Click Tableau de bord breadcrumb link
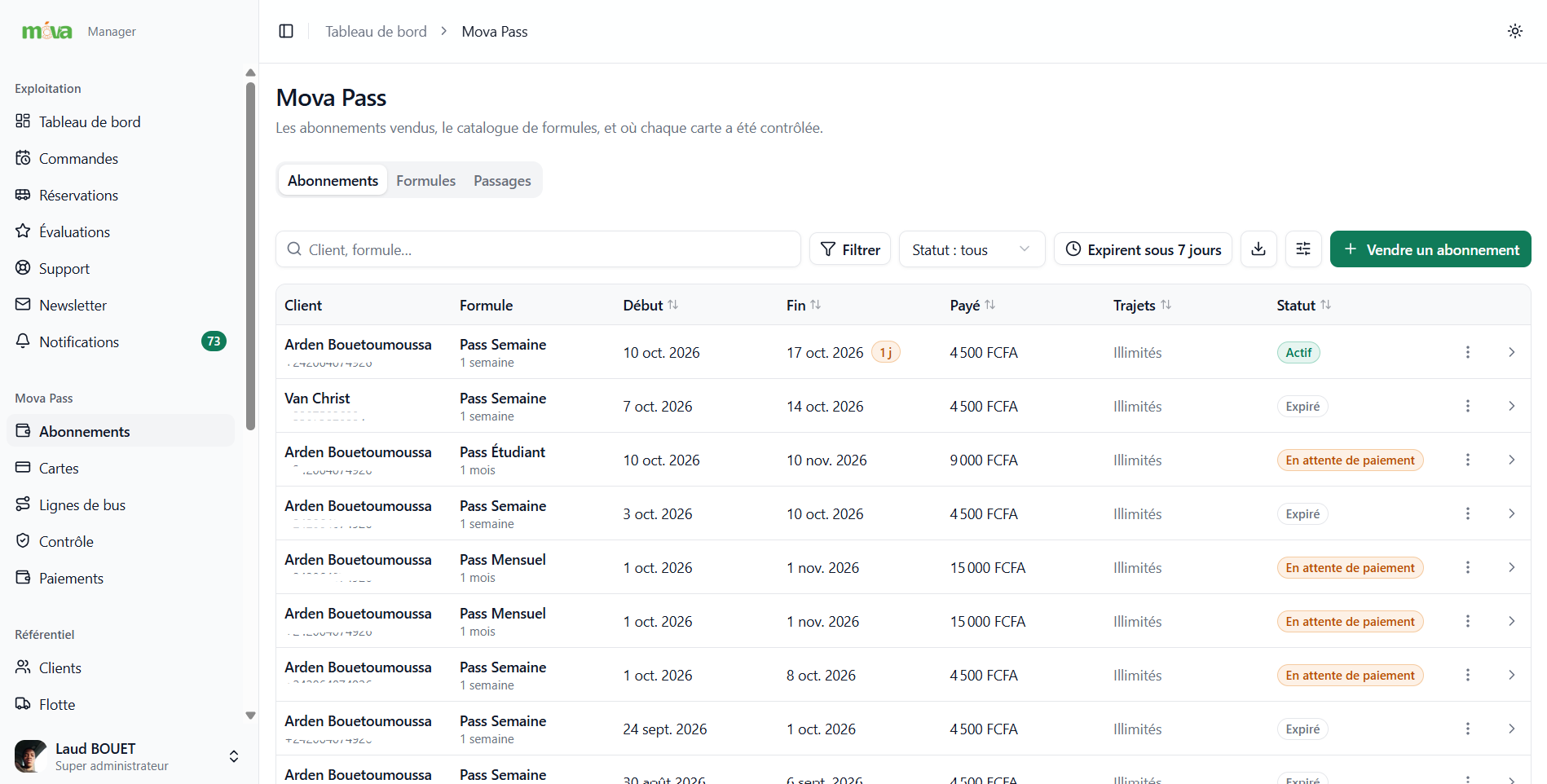The height and width of the screenshot is (784, 1547). 376,31
